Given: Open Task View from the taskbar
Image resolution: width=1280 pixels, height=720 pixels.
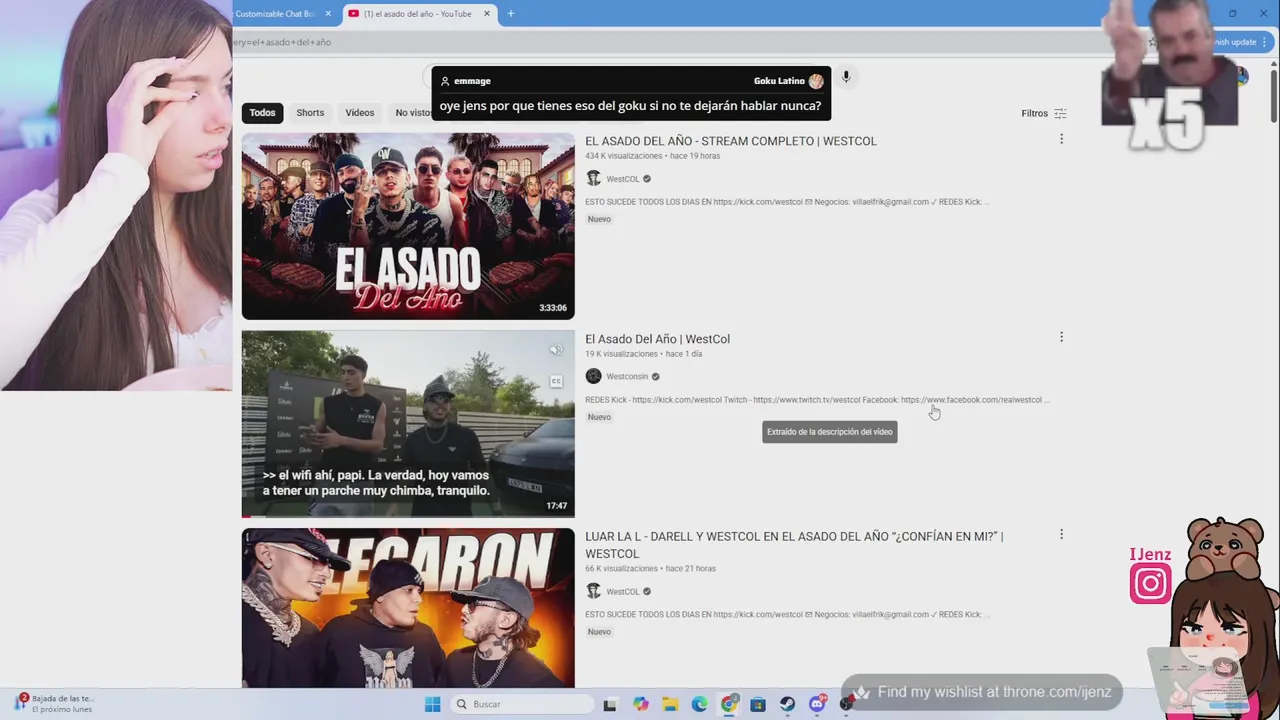Looking at the screenshot, I should point(610,704).
